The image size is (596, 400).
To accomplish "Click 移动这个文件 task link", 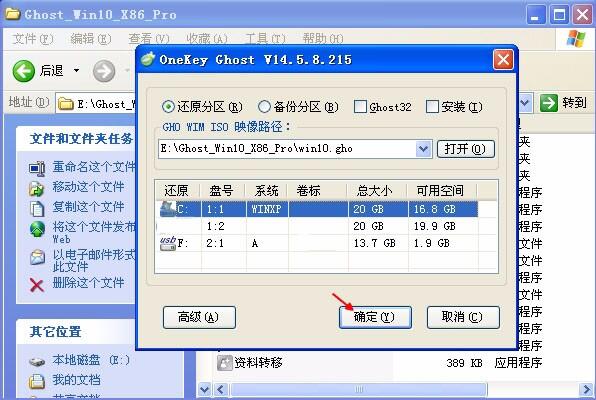I will point(88,187).
